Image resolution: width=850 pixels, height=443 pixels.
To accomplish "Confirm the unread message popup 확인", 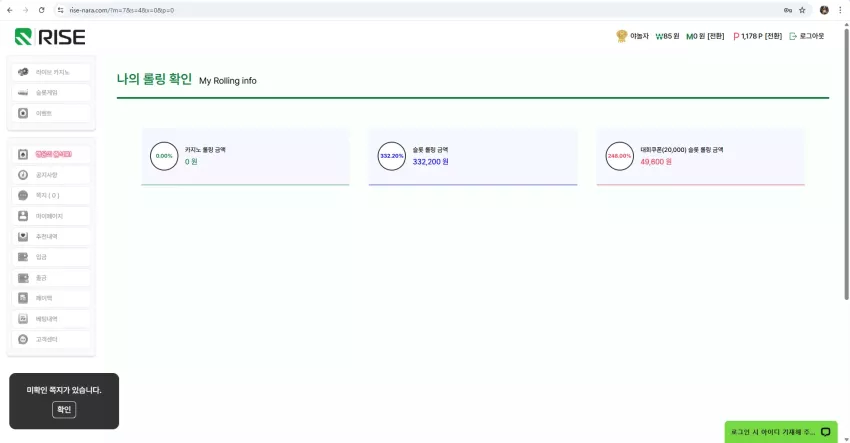I will (64, 409).
